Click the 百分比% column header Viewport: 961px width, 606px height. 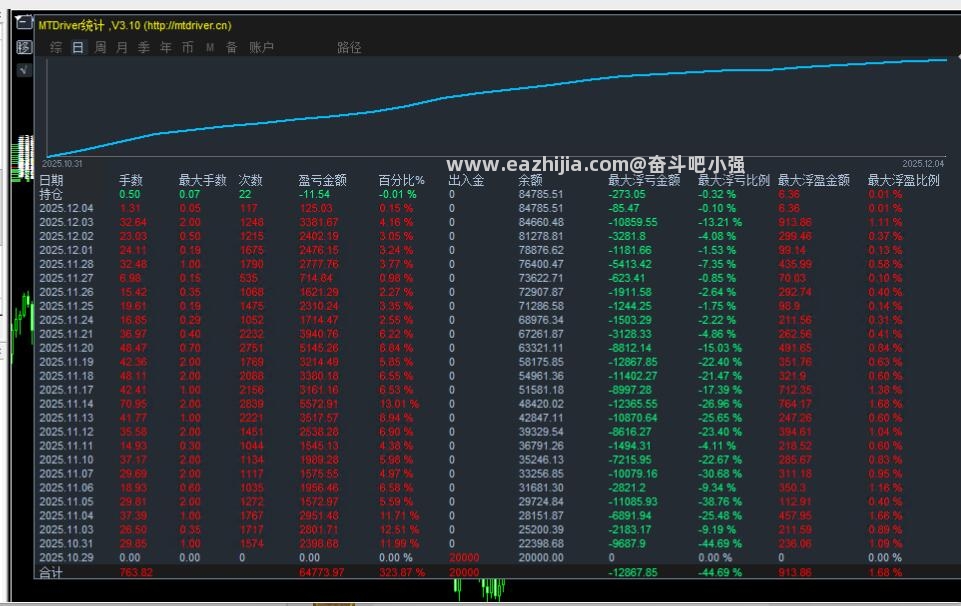[x=401, y=180]
